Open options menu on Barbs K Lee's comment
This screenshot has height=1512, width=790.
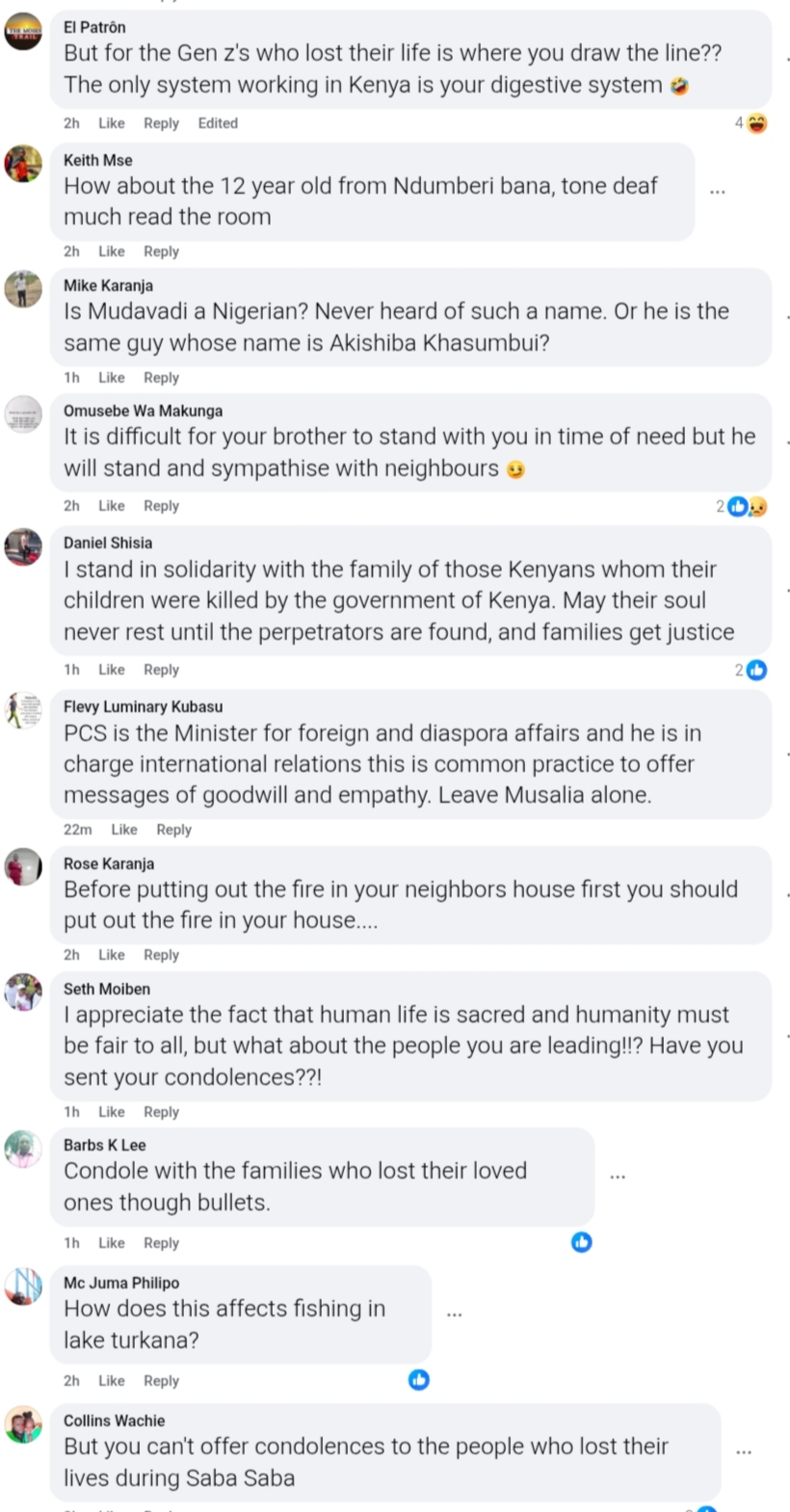618,1177
